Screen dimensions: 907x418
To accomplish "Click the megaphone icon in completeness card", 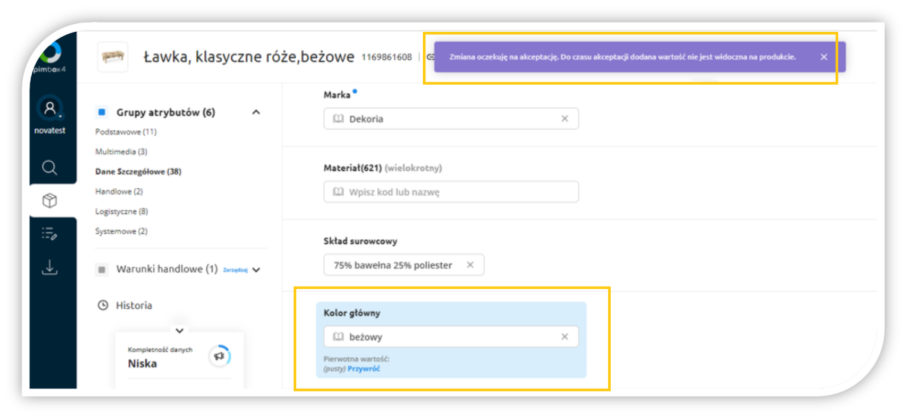I will point(219,356).
